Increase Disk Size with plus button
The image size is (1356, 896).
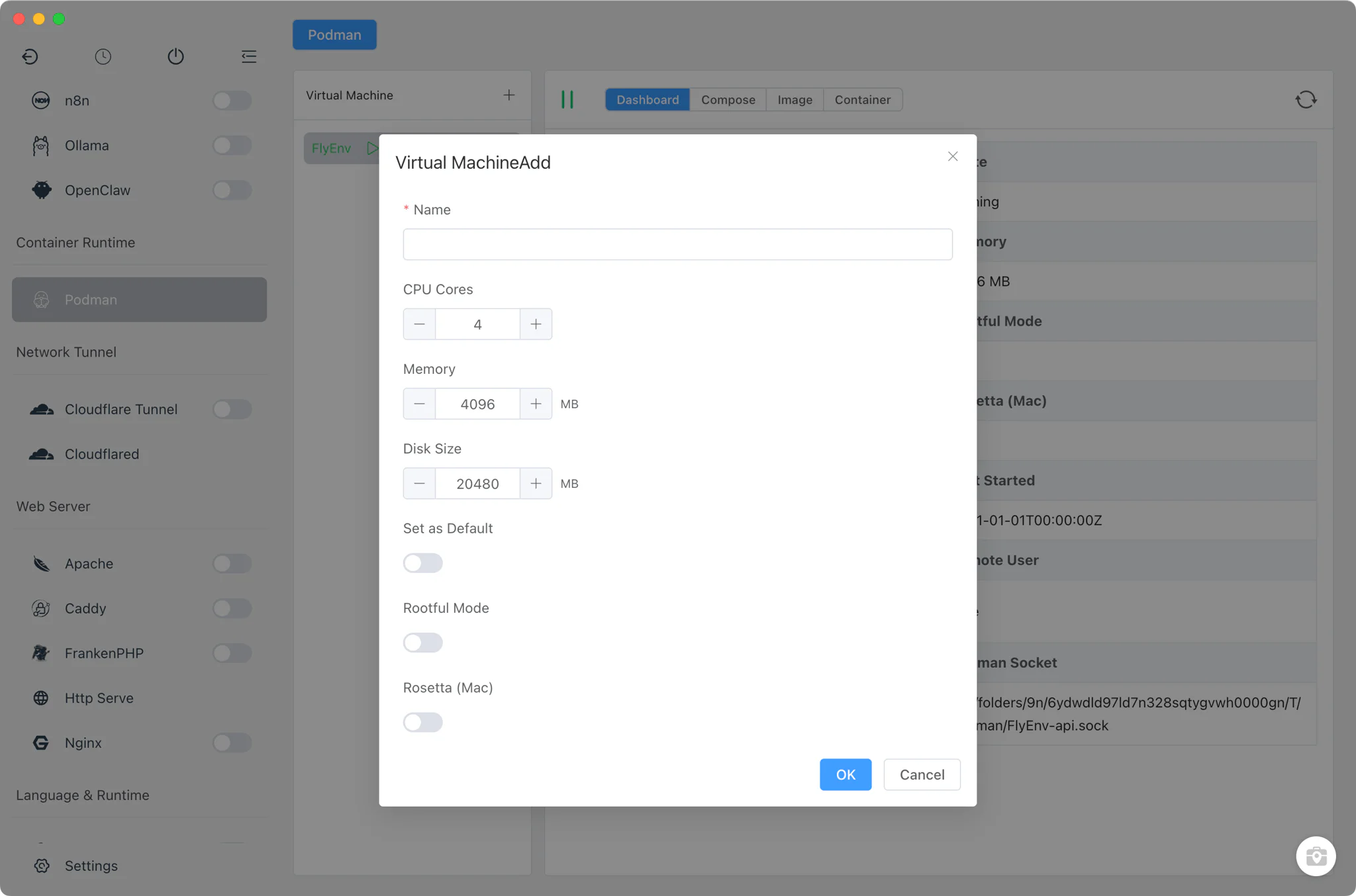536,484
